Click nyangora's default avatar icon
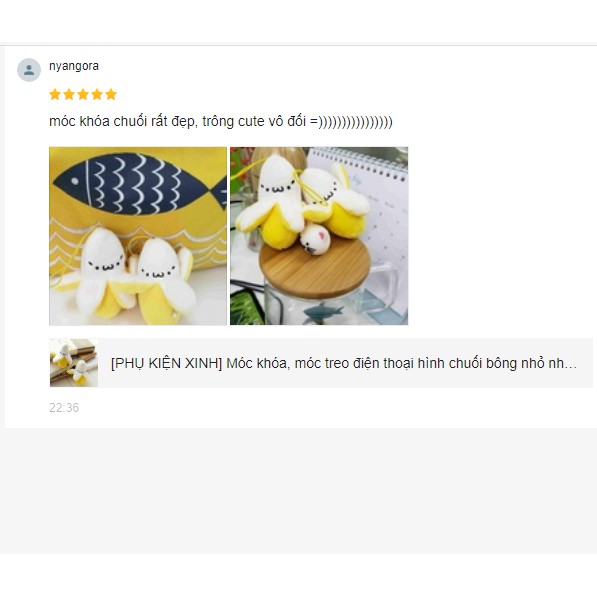 [x=29, y=70]
